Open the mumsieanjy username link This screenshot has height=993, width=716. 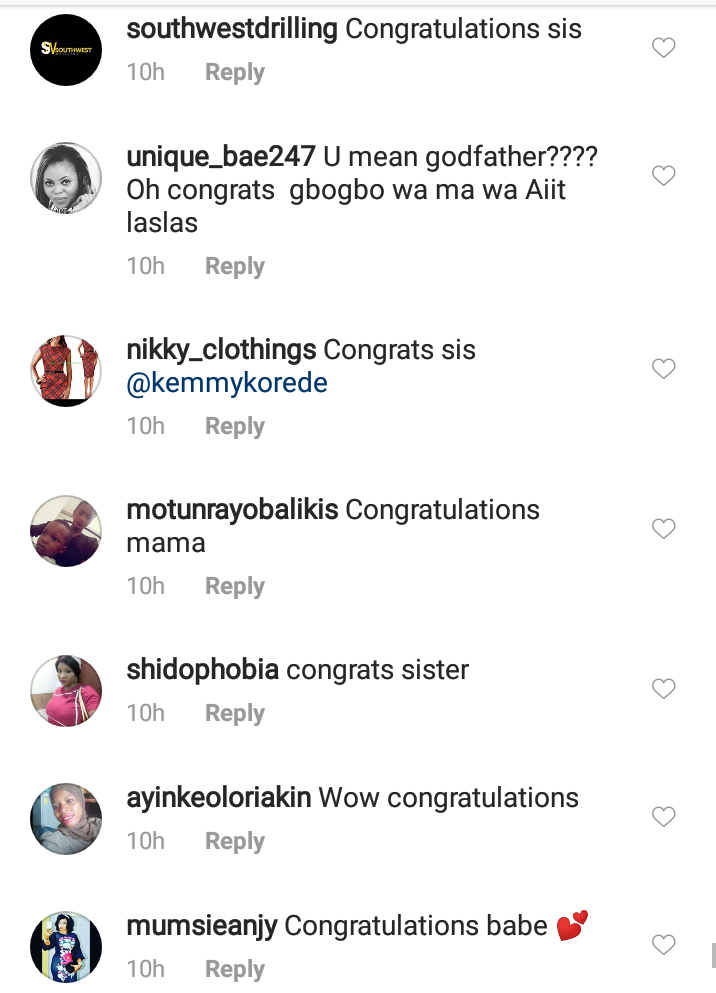202,925
